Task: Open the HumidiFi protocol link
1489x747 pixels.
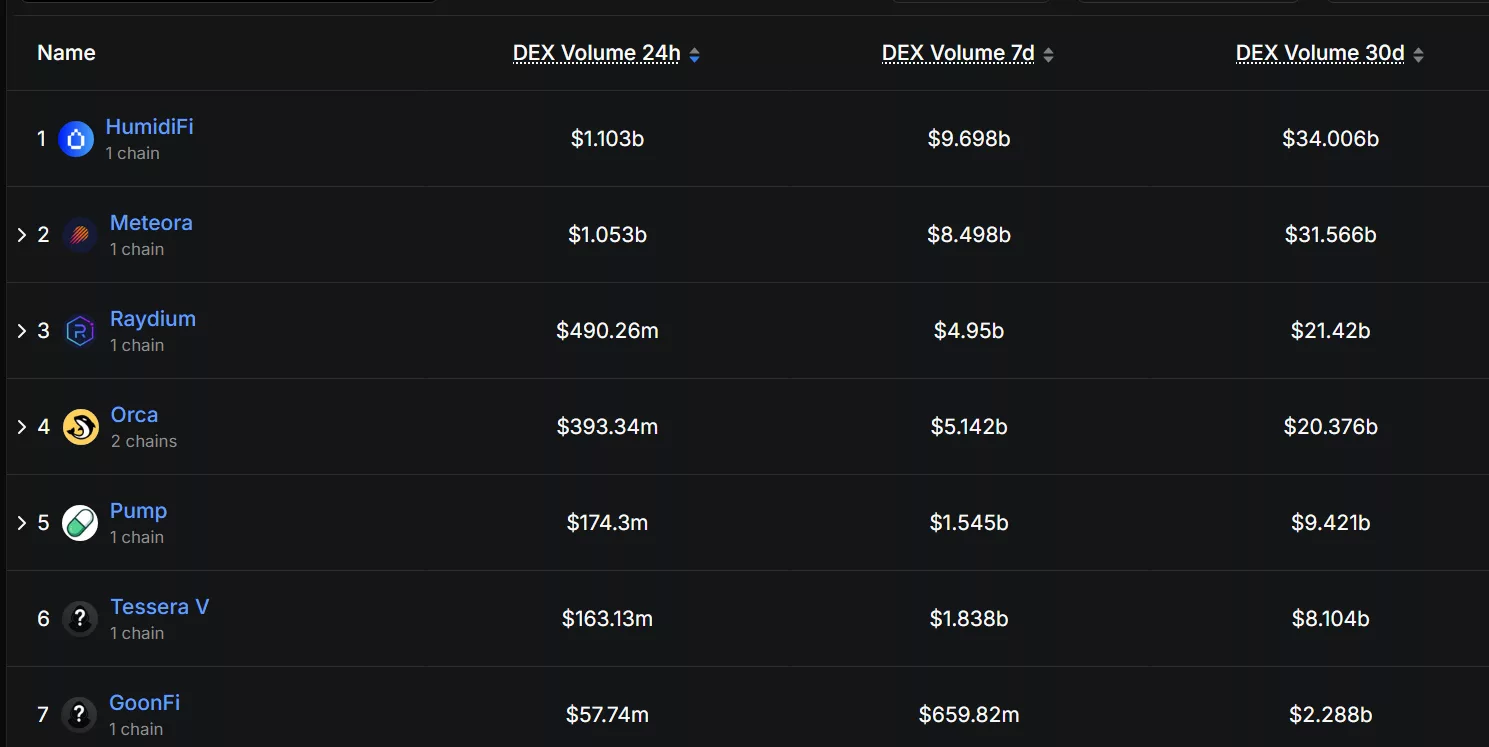Action: click(x=149, y=126)
